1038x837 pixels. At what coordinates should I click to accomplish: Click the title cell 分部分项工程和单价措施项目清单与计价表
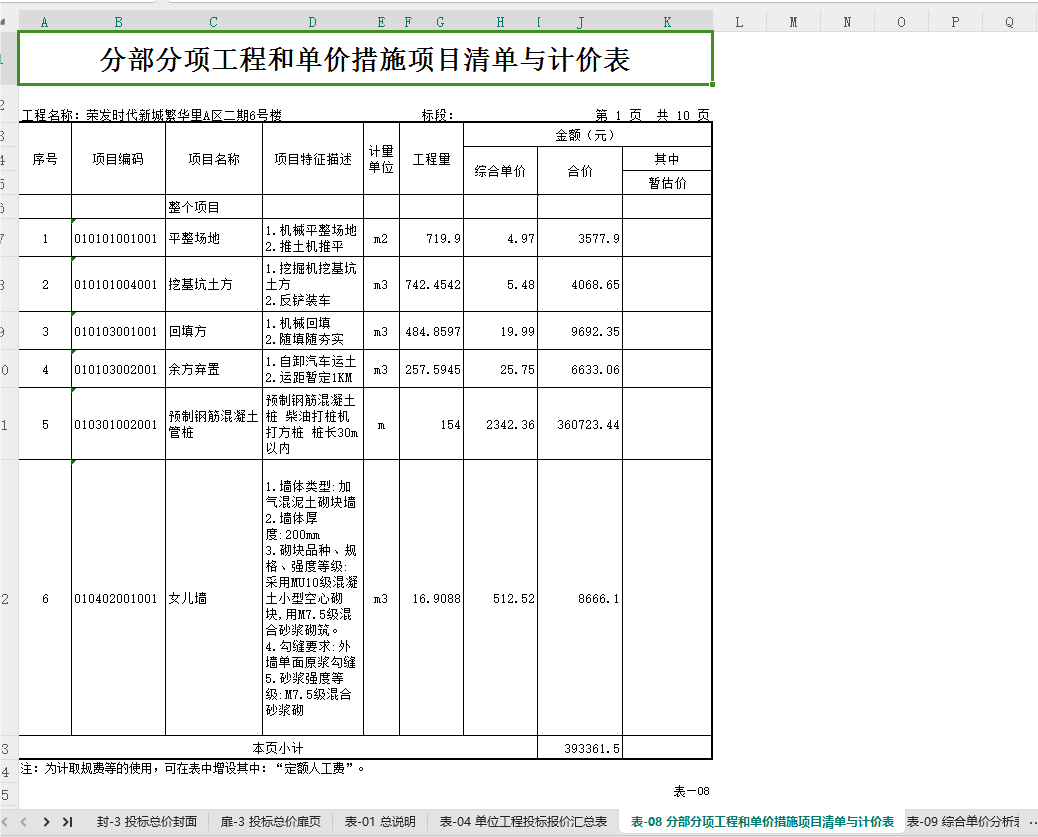365,59
